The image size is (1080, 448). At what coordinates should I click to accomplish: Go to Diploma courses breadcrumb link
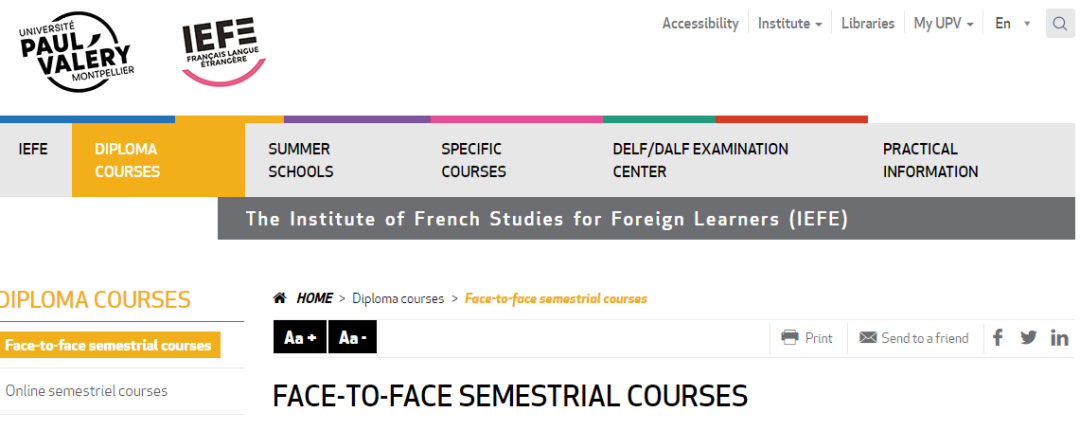coord(398,298)
